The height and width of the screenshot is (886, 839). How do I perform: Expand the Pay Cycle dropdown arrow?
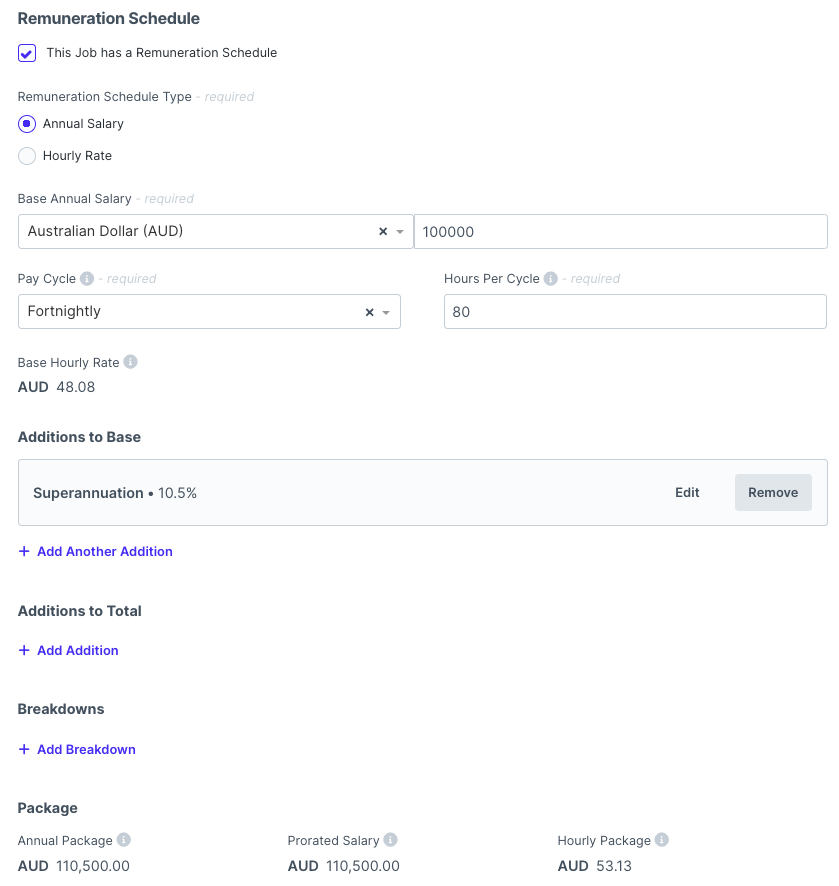(x=387, y=312)
